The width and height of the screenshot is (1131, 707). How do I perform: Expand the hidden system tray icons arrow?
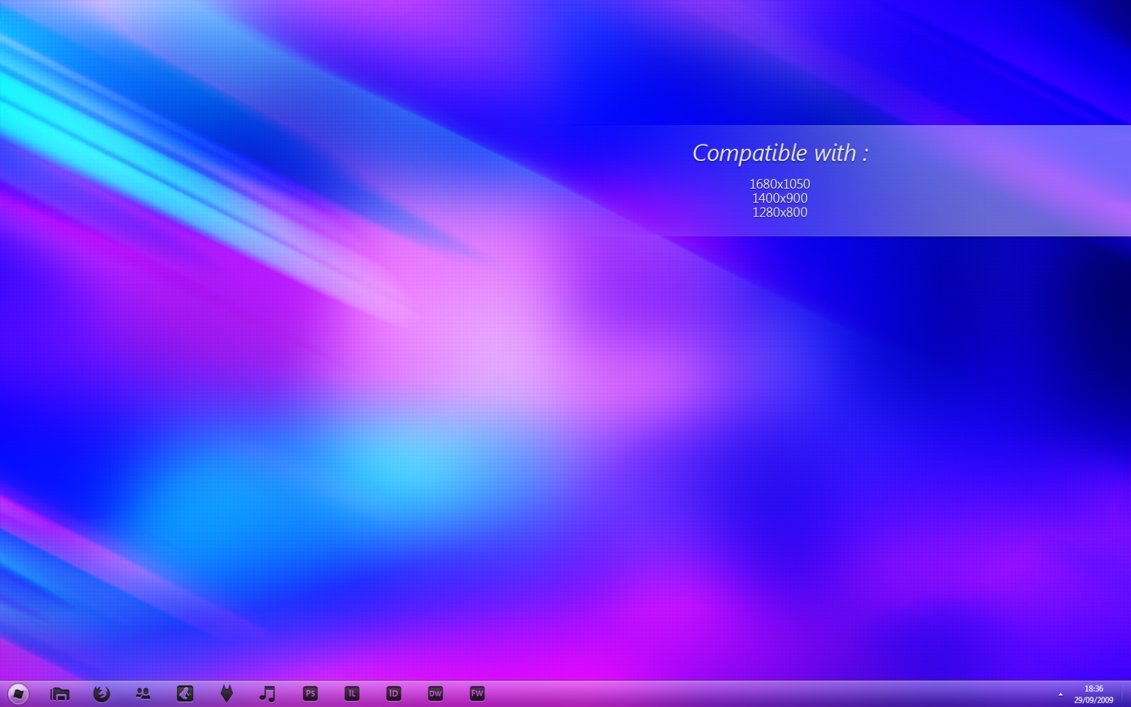coord(1060,694)
